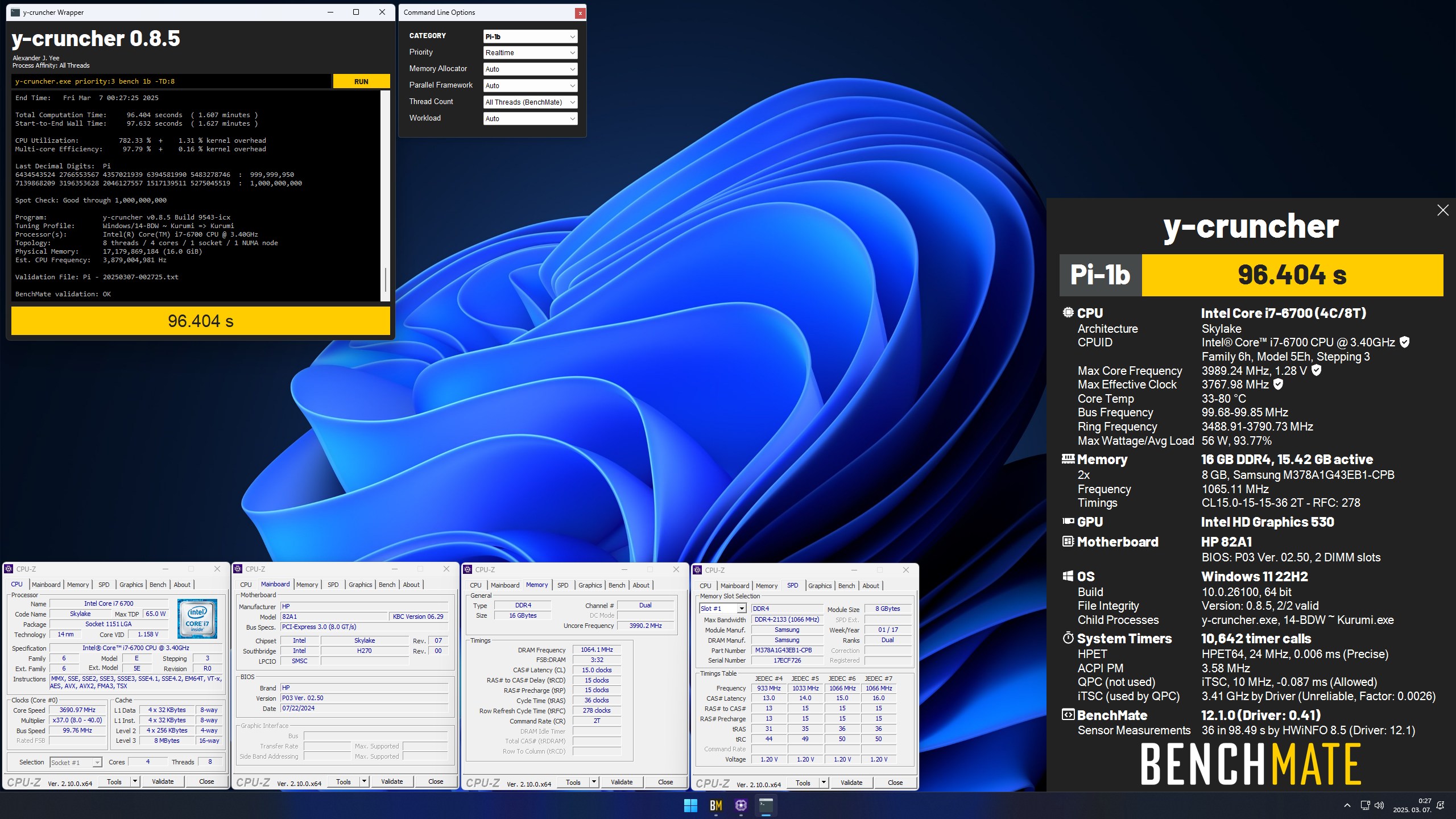Click Validate in the Memory CPU-Z window
This screenshot has height=819, width=1456.
622,782
